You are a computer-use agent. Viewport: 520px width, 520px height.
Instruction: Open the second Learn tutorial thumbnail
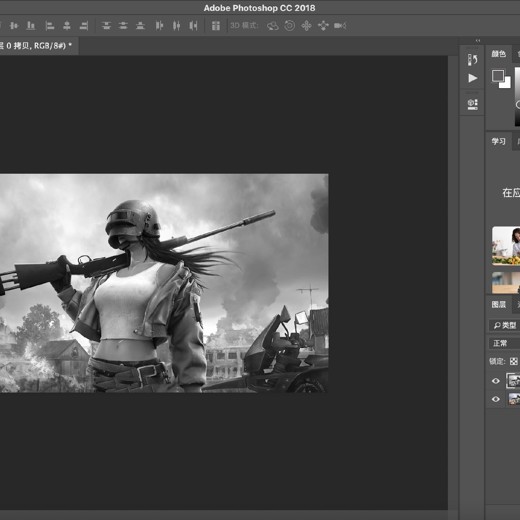tap(506, 283)
